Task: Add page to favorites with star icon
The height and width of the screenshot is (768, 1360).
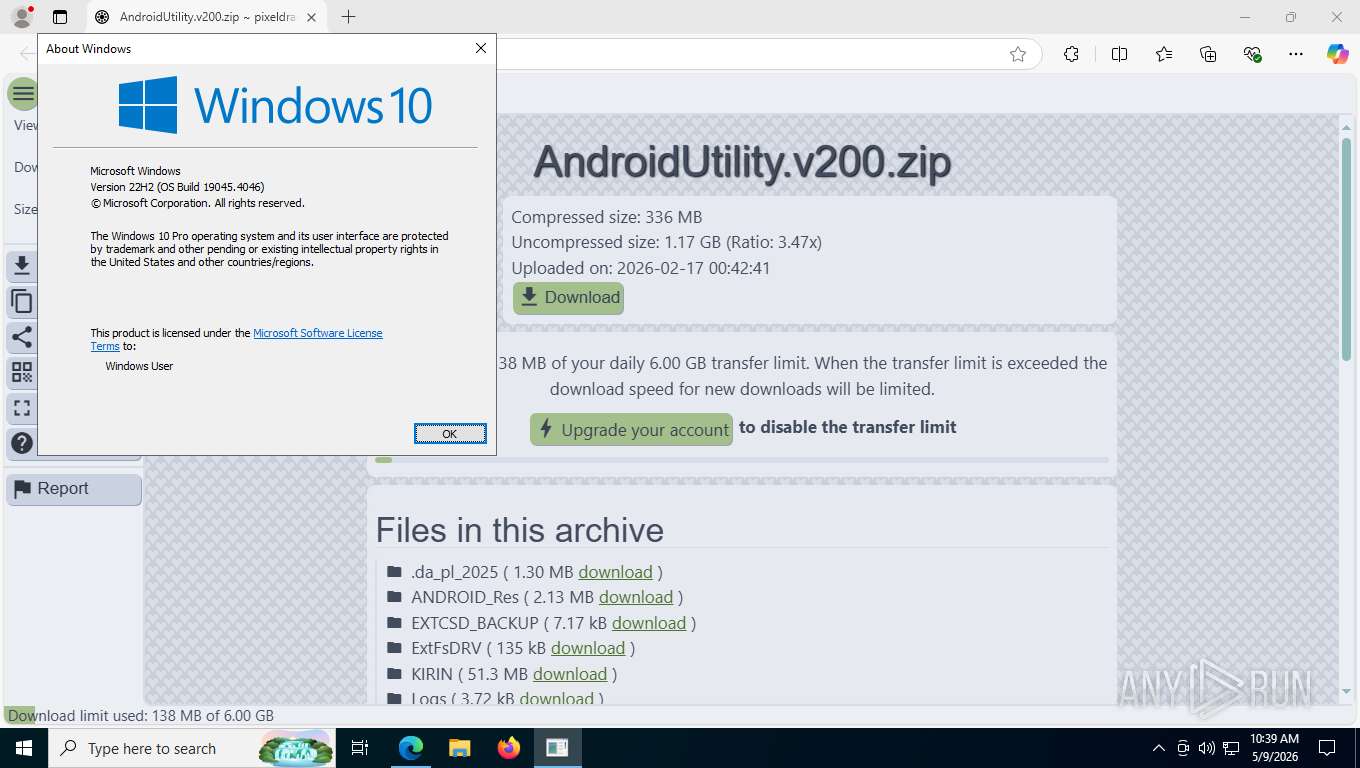Action: click(1018, 55)
